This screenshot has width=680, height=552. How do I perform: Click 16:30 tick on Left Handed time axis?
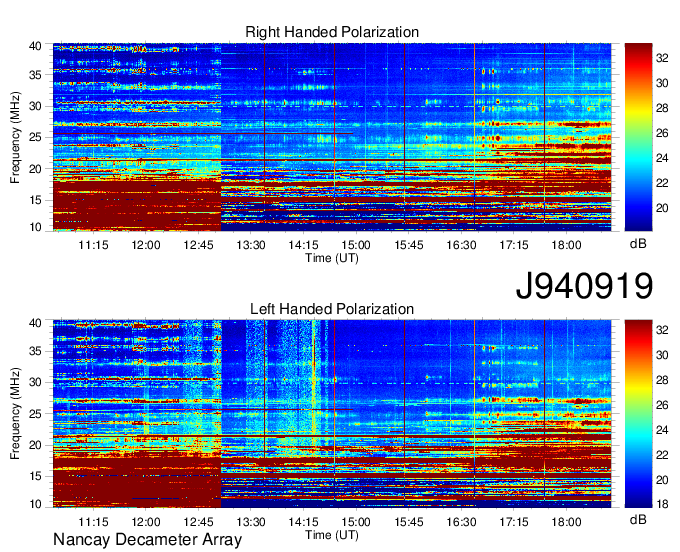tap(461, 522)
